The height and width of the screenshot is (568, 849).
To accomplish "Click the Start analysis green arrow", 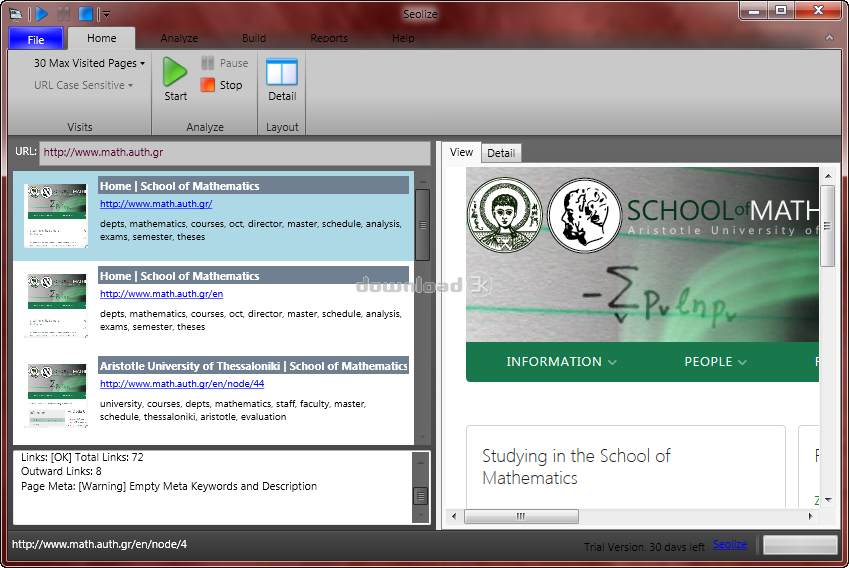I will click(x=175, y=72).
